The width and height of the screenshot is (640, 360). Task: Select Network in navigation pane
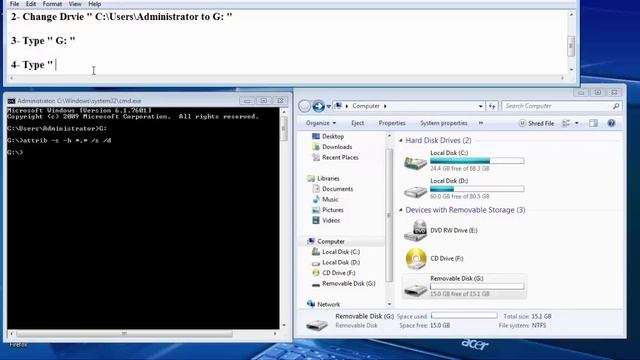click(323, 304)
